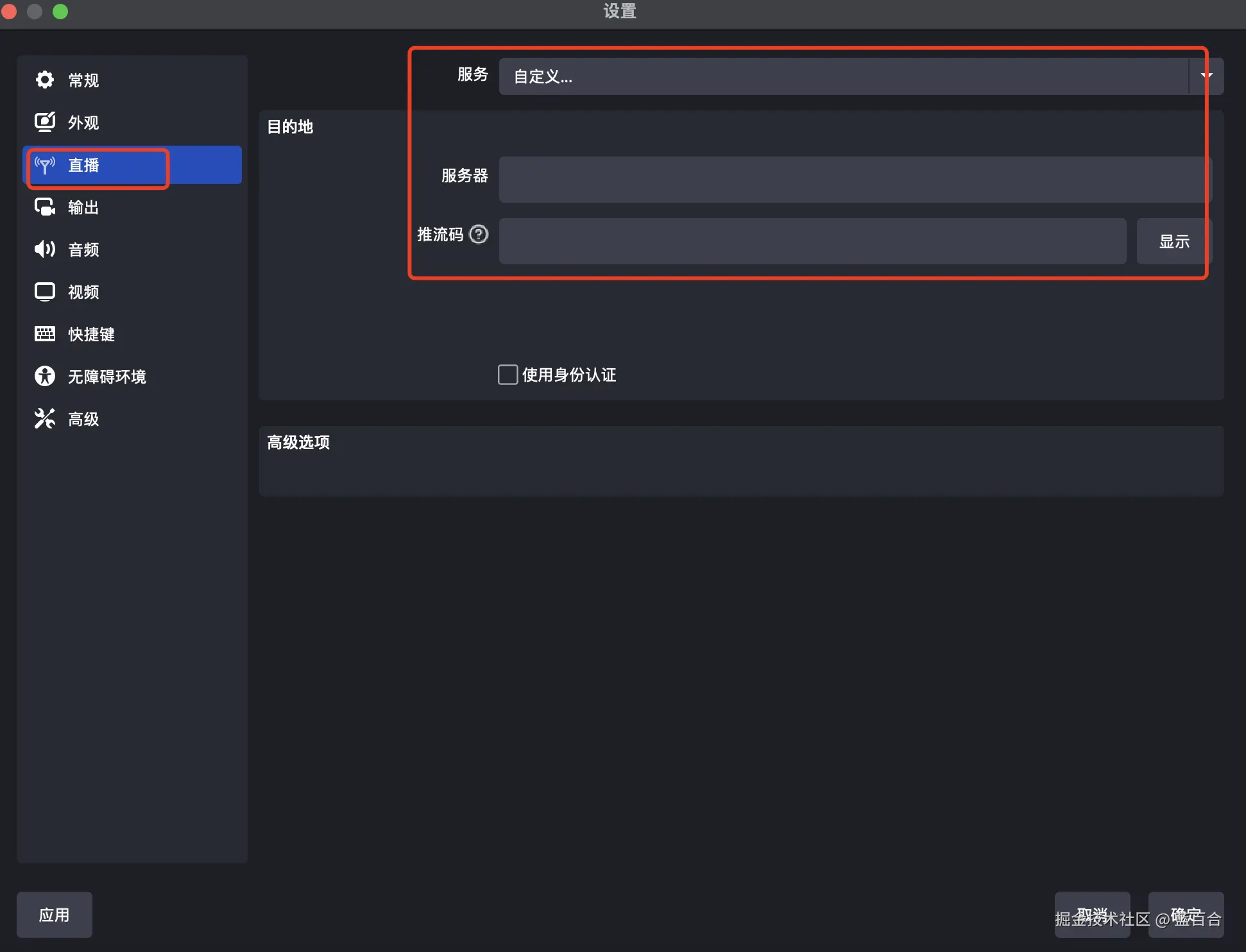The height and width of the screenshot is (952, 1246).
Task: Click the Appearance (外观) monitor icon
Action: click(x=45, y=122)
